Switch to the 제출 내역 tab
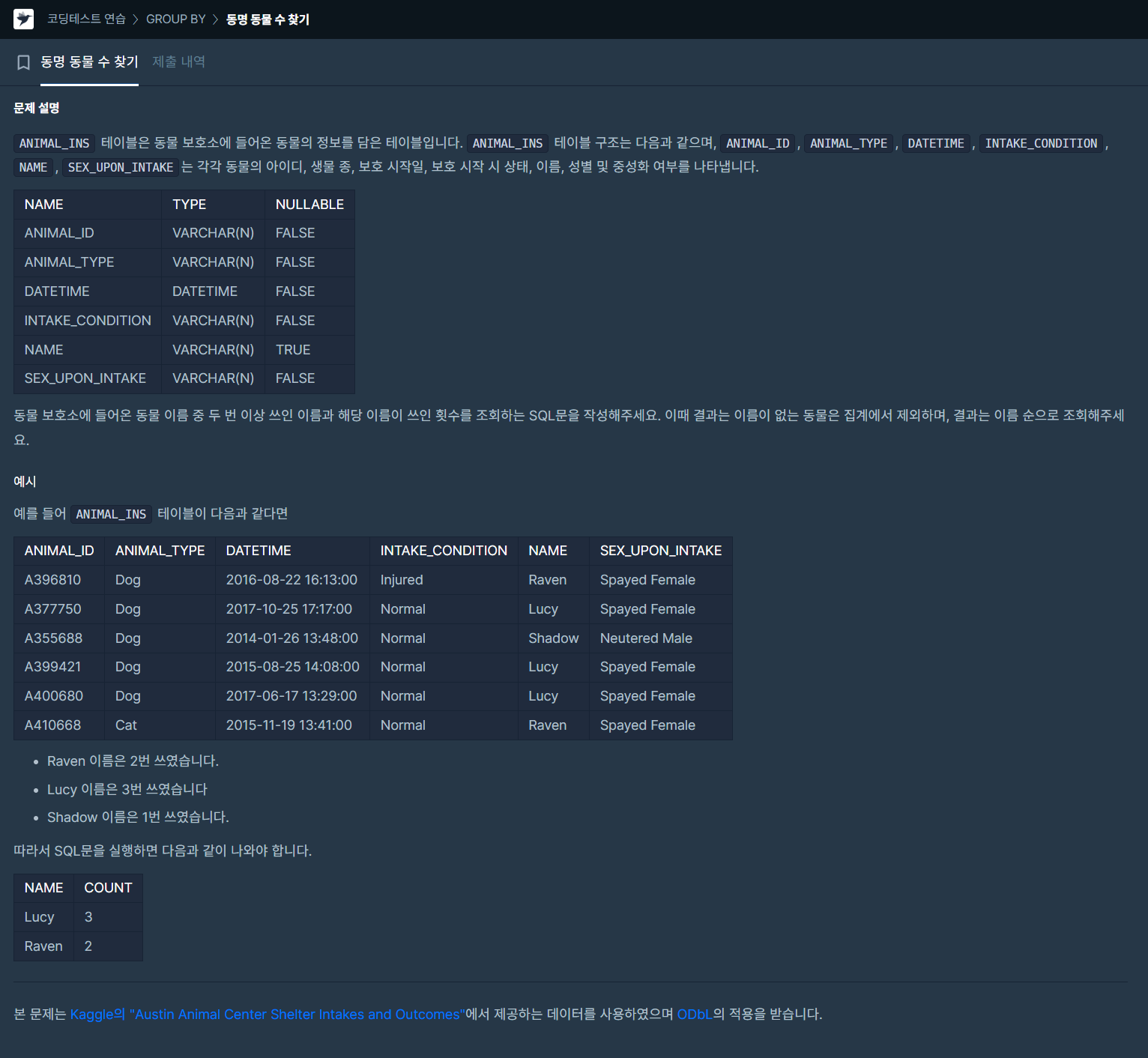 tap(178, 61)
